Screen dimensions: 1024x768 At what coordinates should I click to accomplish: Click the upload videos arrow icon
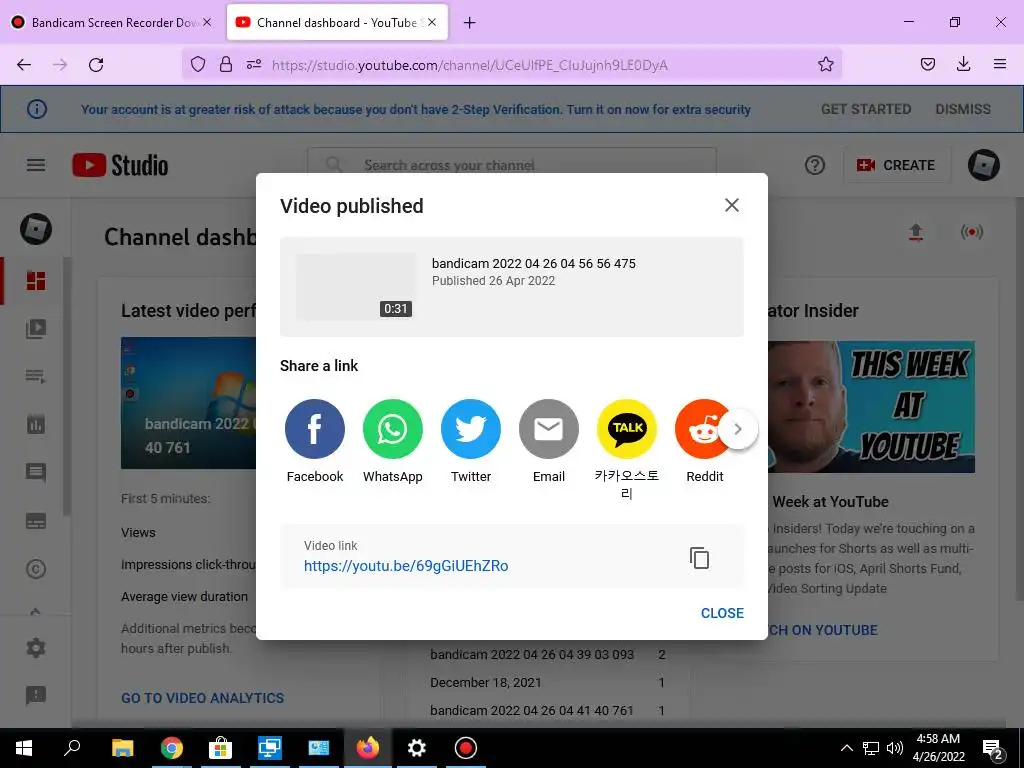click(x=916, y=232)
